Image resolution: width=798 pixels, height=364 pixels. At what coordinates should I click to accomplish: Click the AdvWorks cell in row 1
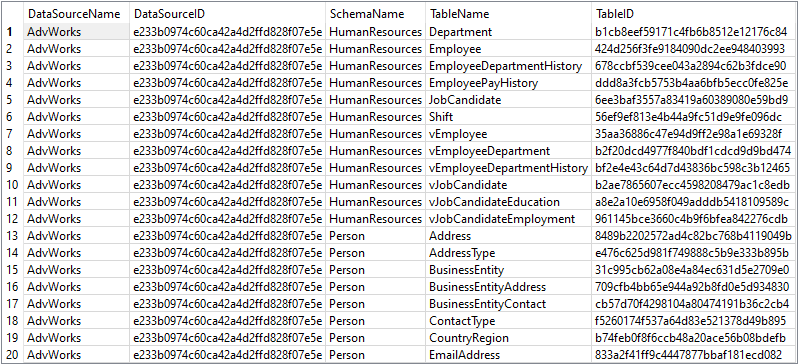click(76, 32)
